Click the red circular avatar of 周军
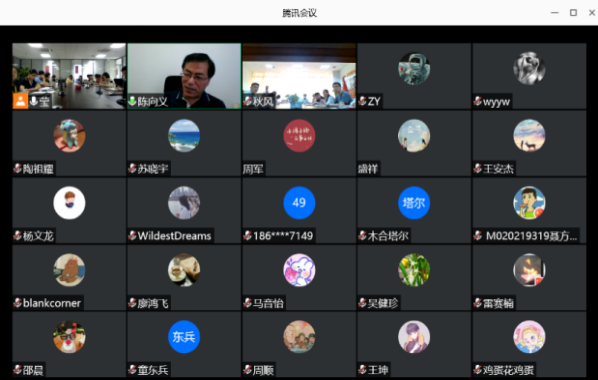 tap(299, 135)
